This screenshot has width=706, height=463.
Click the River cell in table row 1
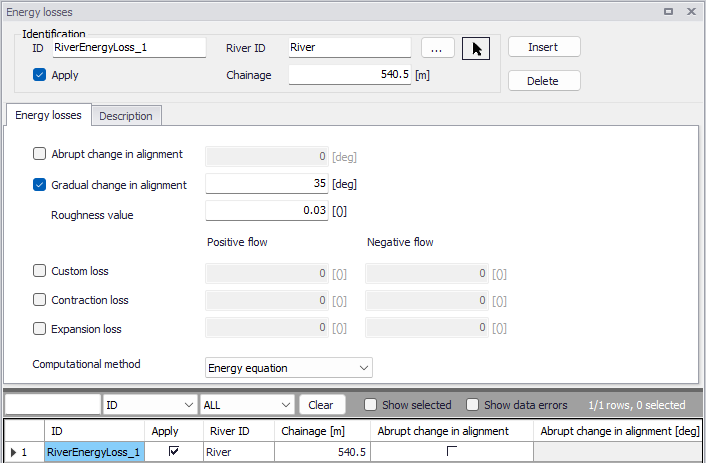(239, 452)
